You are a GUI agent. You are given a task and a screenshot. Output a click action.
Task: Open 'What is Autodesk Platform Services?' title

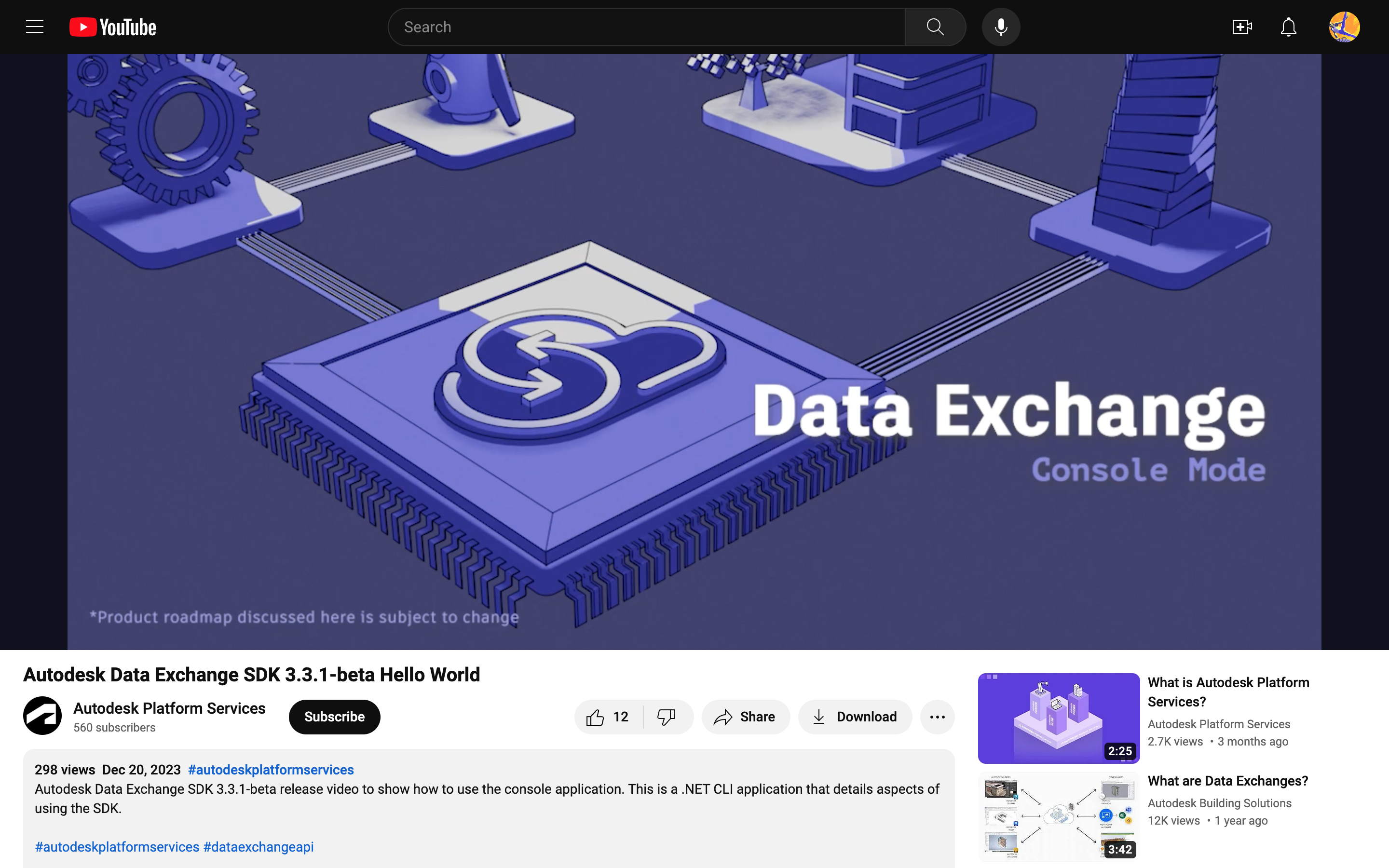pyautogui.click(x=1228, y=692)
